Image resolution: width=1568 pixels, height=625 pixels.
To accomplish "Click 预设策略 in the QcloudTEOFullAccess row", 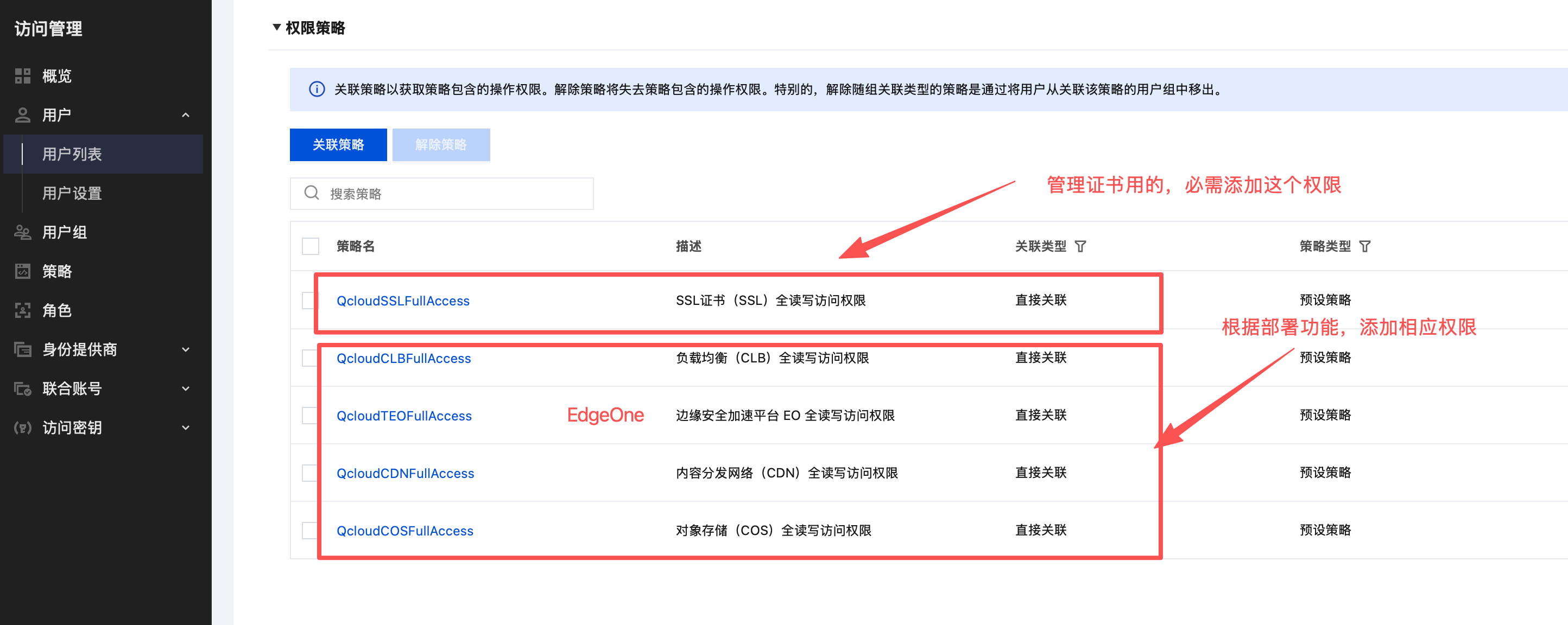I will [1325, 415].
